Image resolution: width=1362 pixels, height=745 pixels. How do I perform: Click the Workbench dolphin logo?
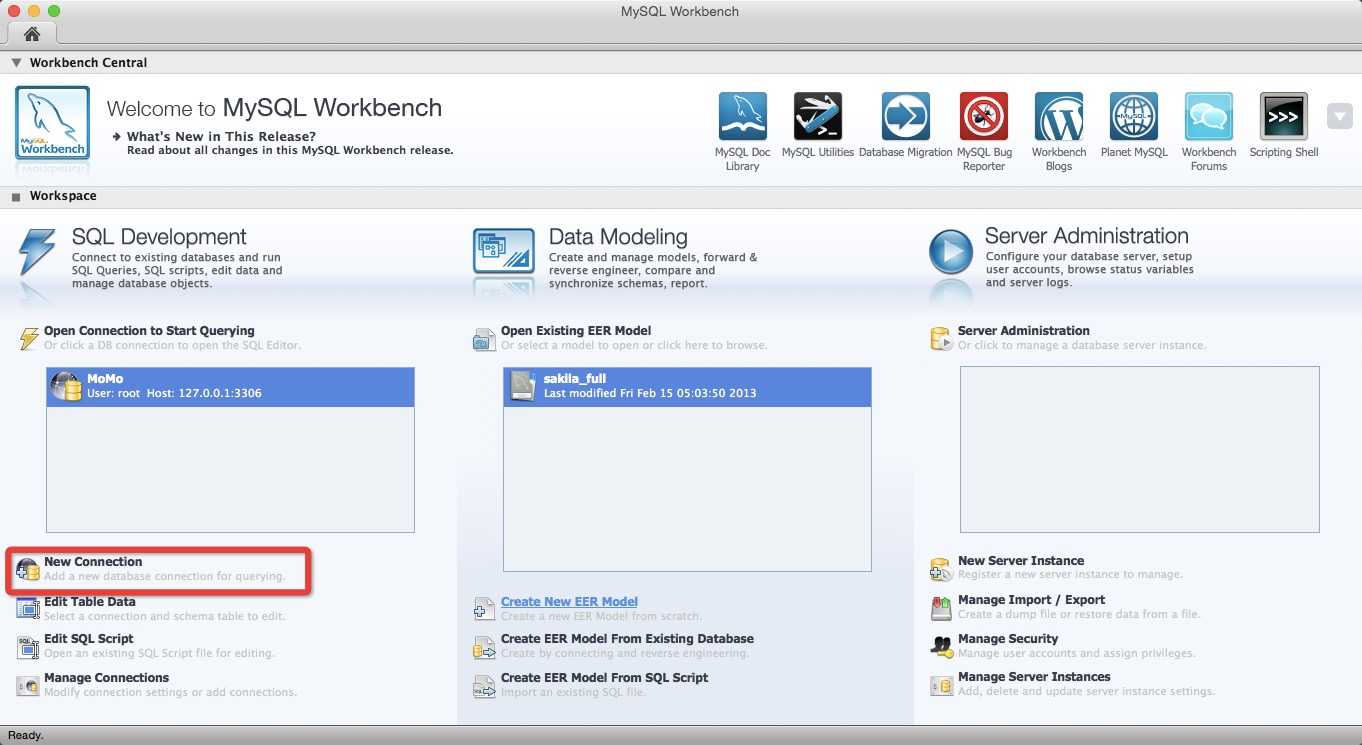[53, 123]
